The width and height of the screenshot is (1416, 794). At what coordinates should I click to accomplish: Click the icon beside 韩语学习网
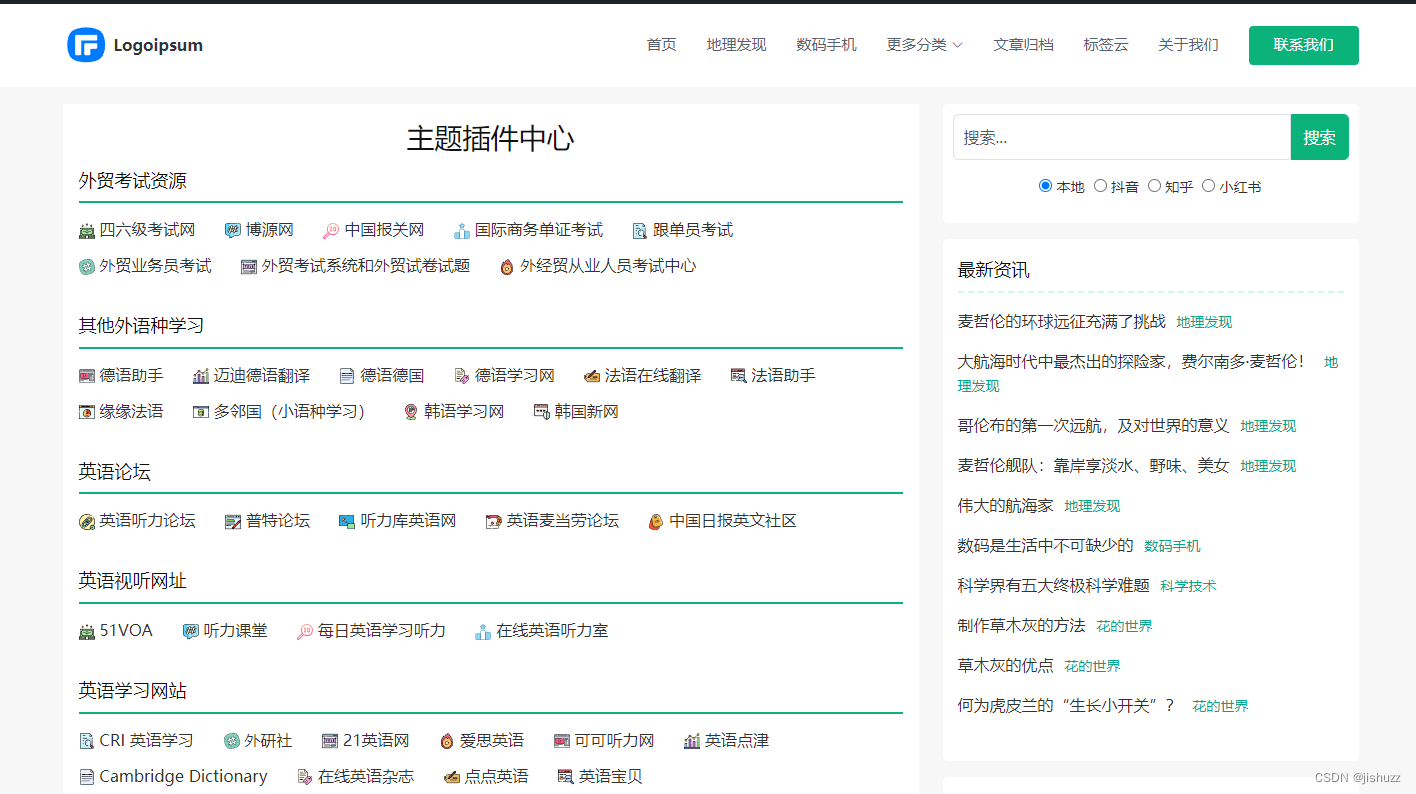[x=411, y=412]
